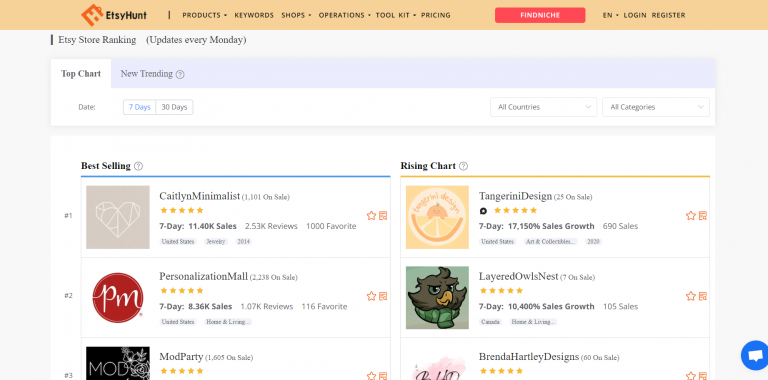Favorite the LayeredOwlsNest shop star
The image size is (768, 380).
point(691,296)
